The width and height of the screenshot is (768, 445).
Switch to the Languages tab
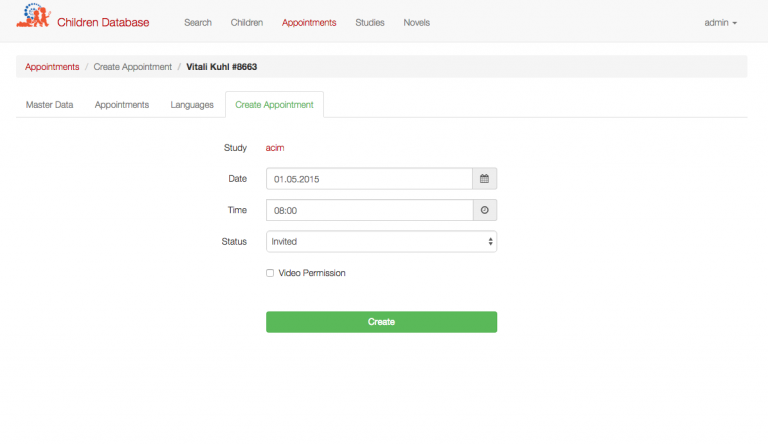click(192, 105)
